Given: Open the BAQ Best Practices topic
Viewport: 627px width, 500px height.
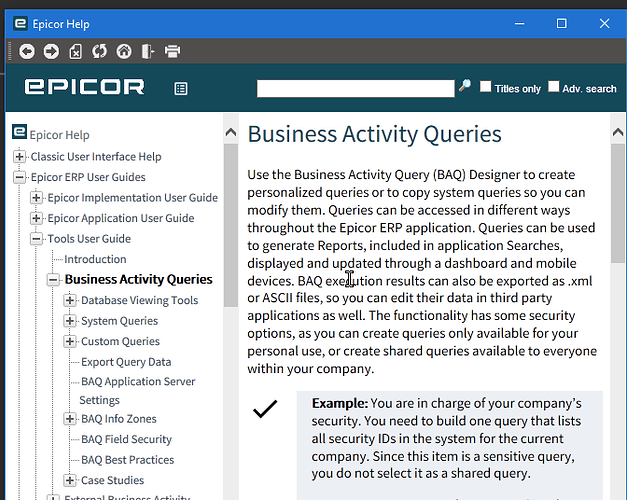Looking at the screenshot, I should point(128,460).
